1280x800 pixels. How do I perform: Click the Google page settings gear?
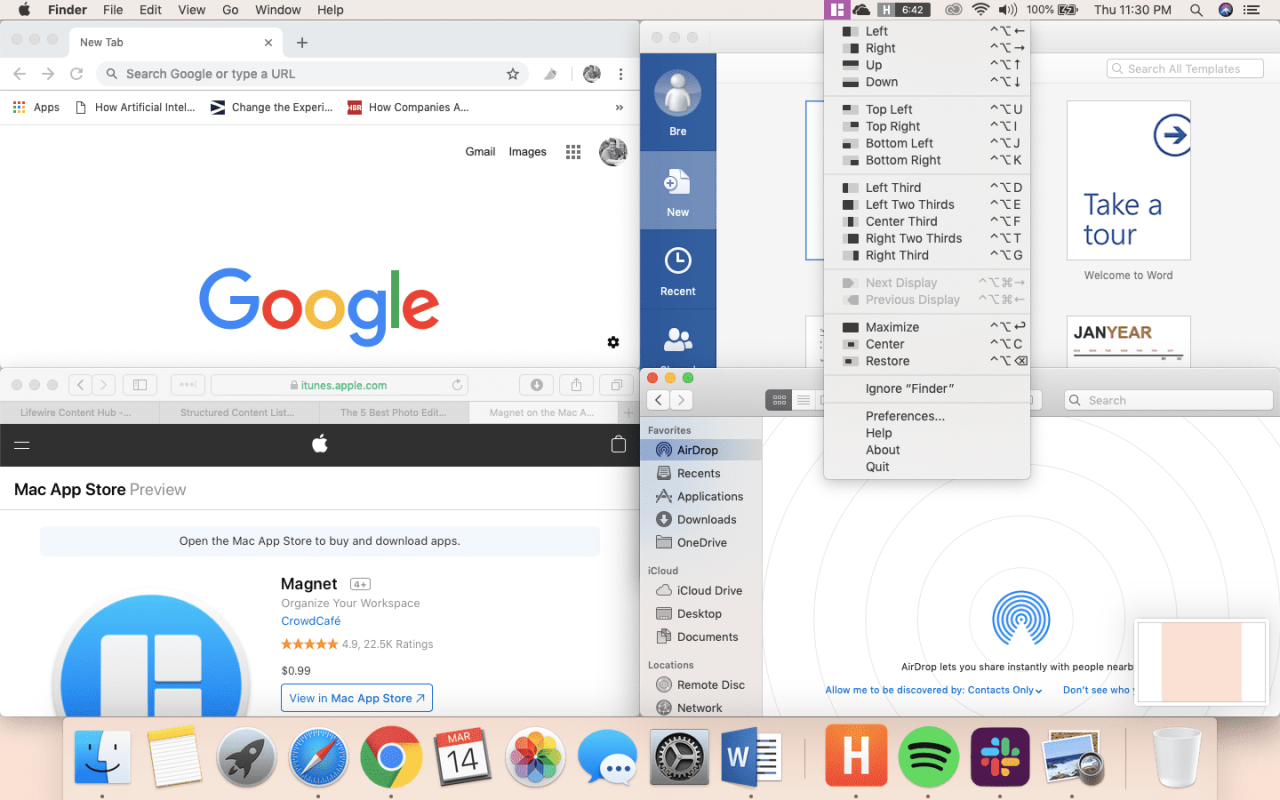[x=613, y=342]
